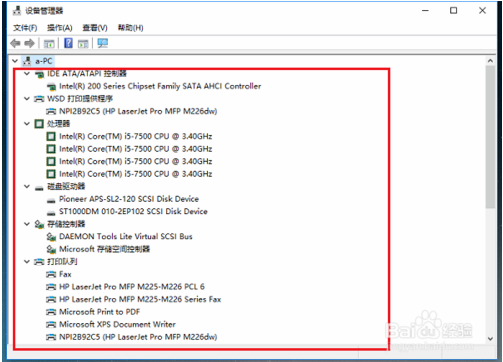Collapse the IDE ATA/ATAPI 控制器 node
This screenshot has height=362, width=503.
27,73
